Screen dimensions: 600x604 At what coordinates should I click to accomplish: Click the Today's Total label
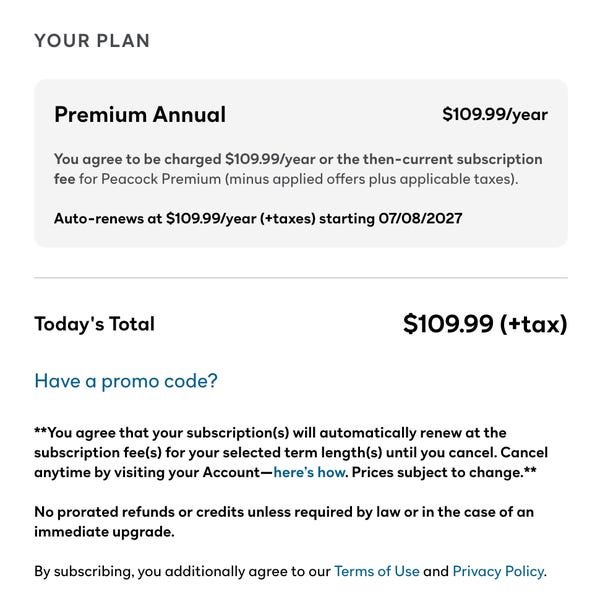coord(95,324)
